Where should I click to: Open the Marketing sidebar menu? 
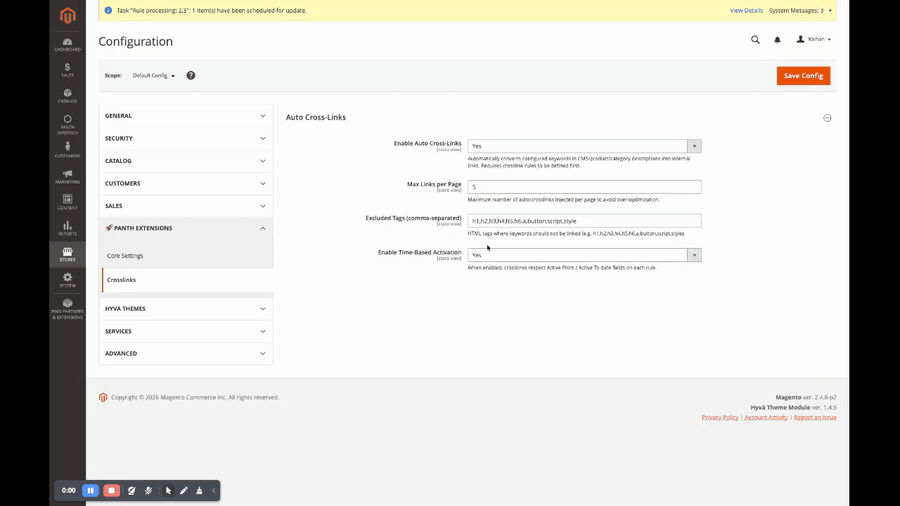[x=67, y=176]
